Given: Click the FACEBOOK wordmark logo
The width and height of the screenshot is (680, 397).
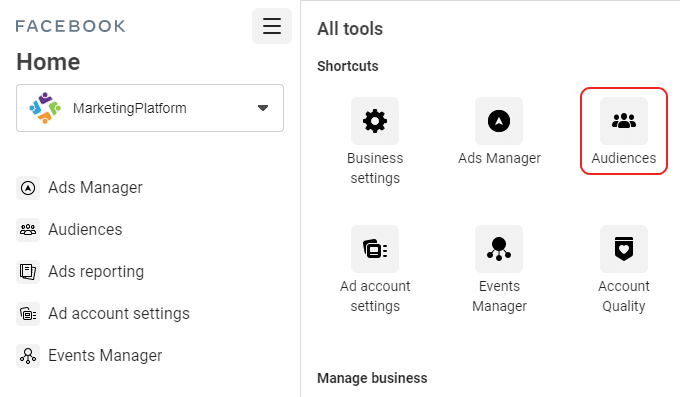Looking at the screenshot, I should [x=71, y=26].
